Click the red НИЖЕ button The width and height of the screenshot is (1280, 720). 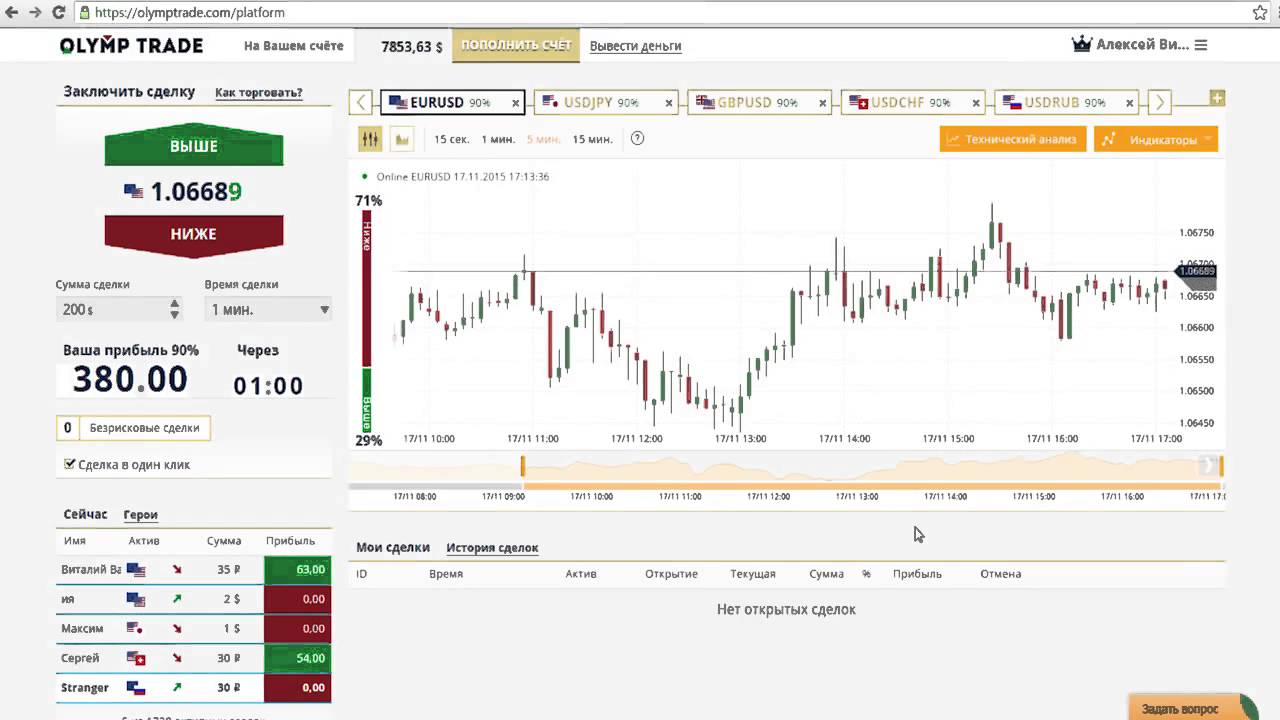pos(194,234)
